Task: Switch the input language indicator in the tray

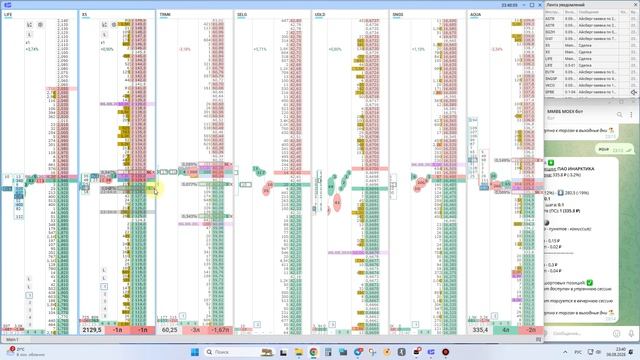Action: click(x=578, y=352)
